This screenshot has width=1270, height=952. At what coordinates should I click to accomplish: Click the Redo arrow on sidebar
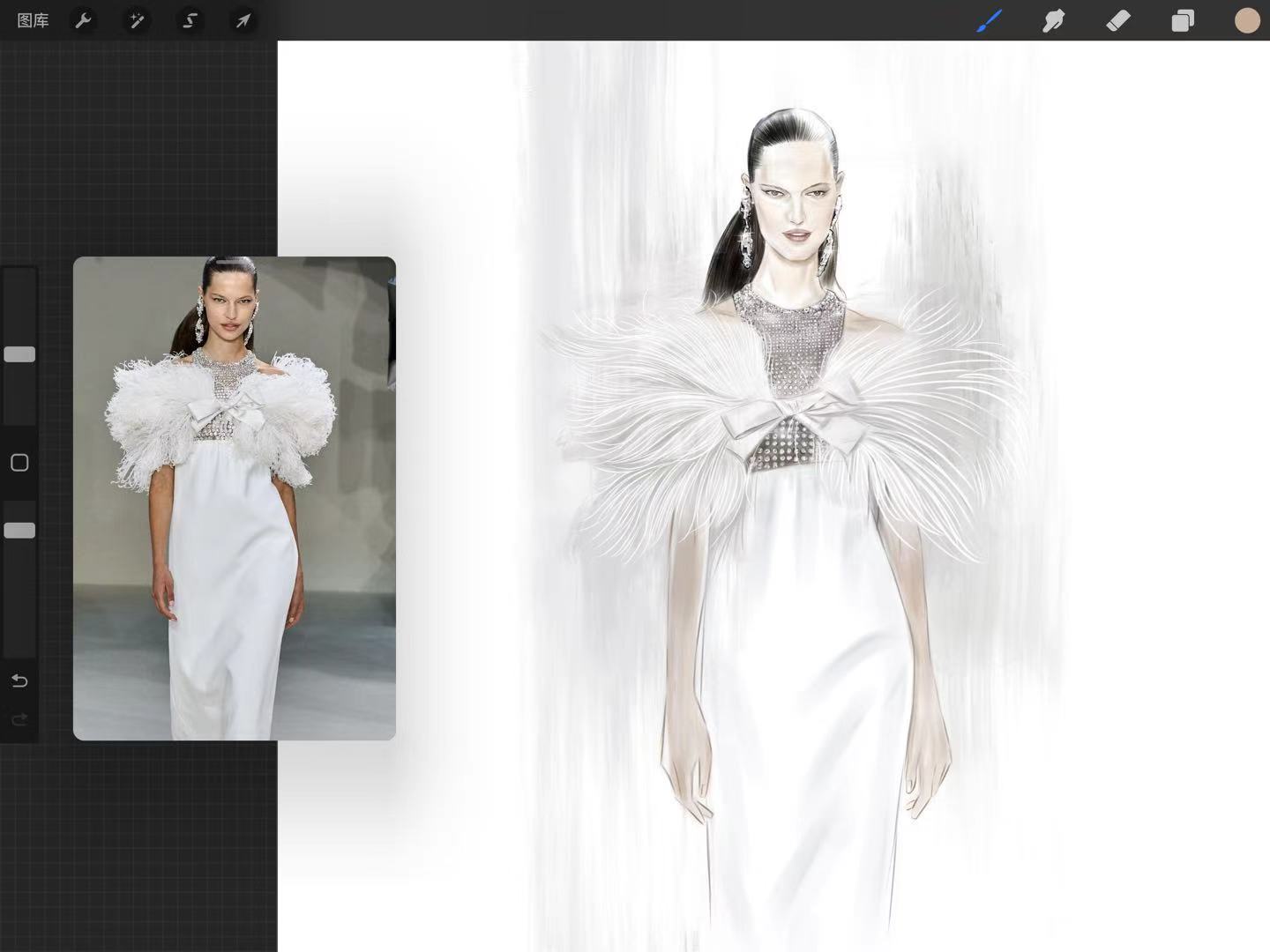tap(19, 720)
